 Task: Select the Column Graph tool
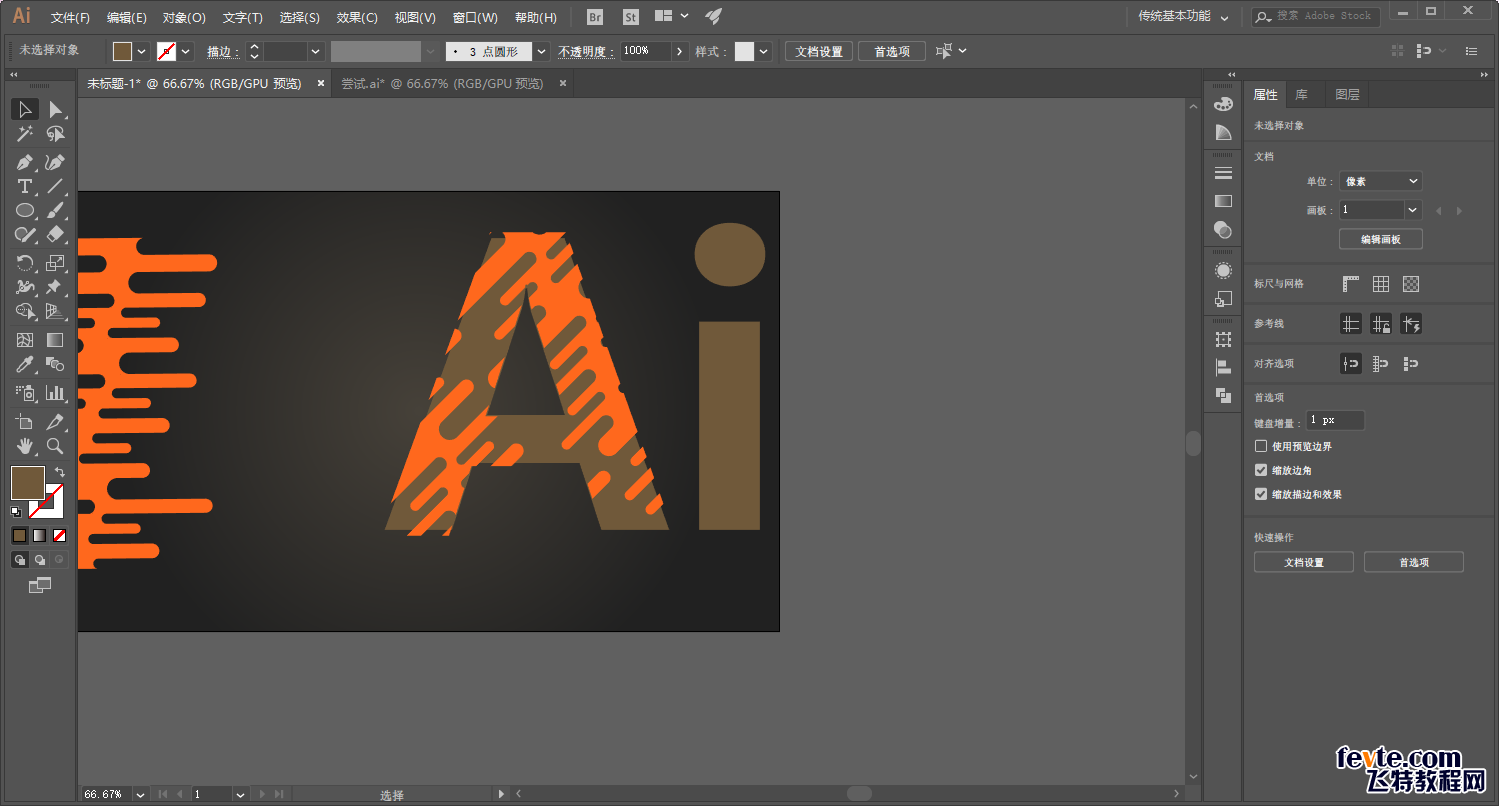click(55, 393)
